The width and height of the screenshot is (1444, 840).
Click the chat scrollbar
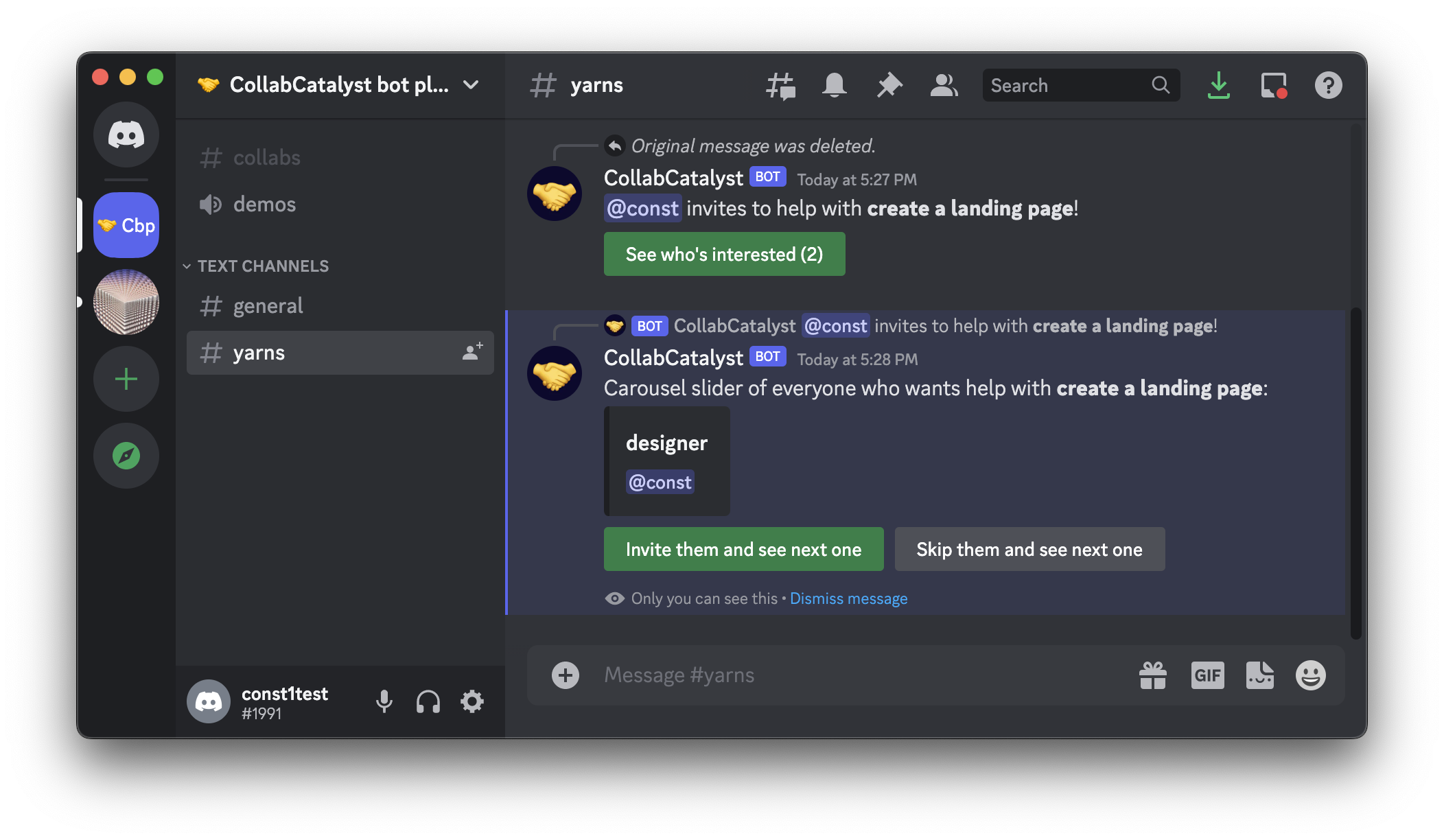[x=1355, y=474]
